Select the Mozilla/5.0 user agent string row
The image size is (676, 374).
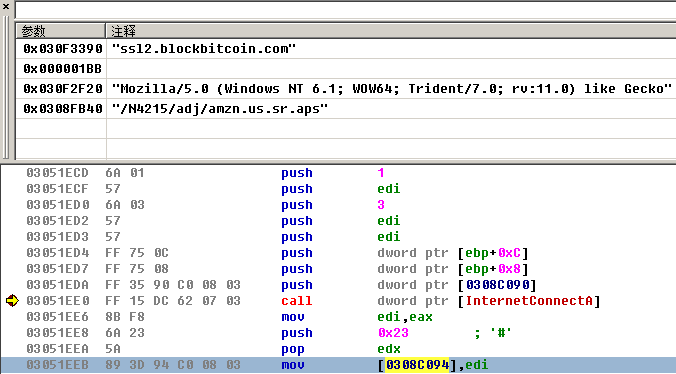(346, 89)
